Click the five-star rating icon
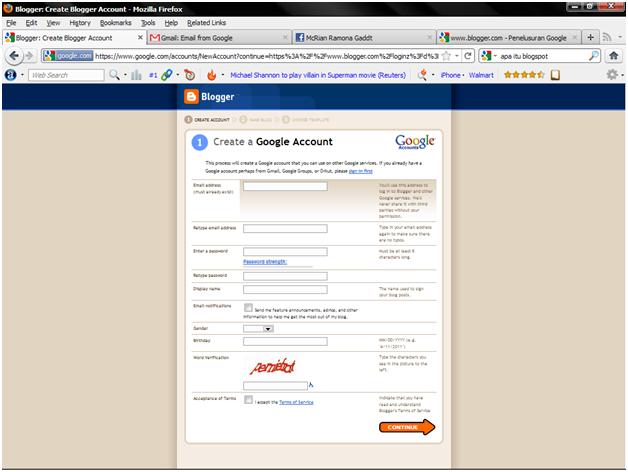 (524, 75)
